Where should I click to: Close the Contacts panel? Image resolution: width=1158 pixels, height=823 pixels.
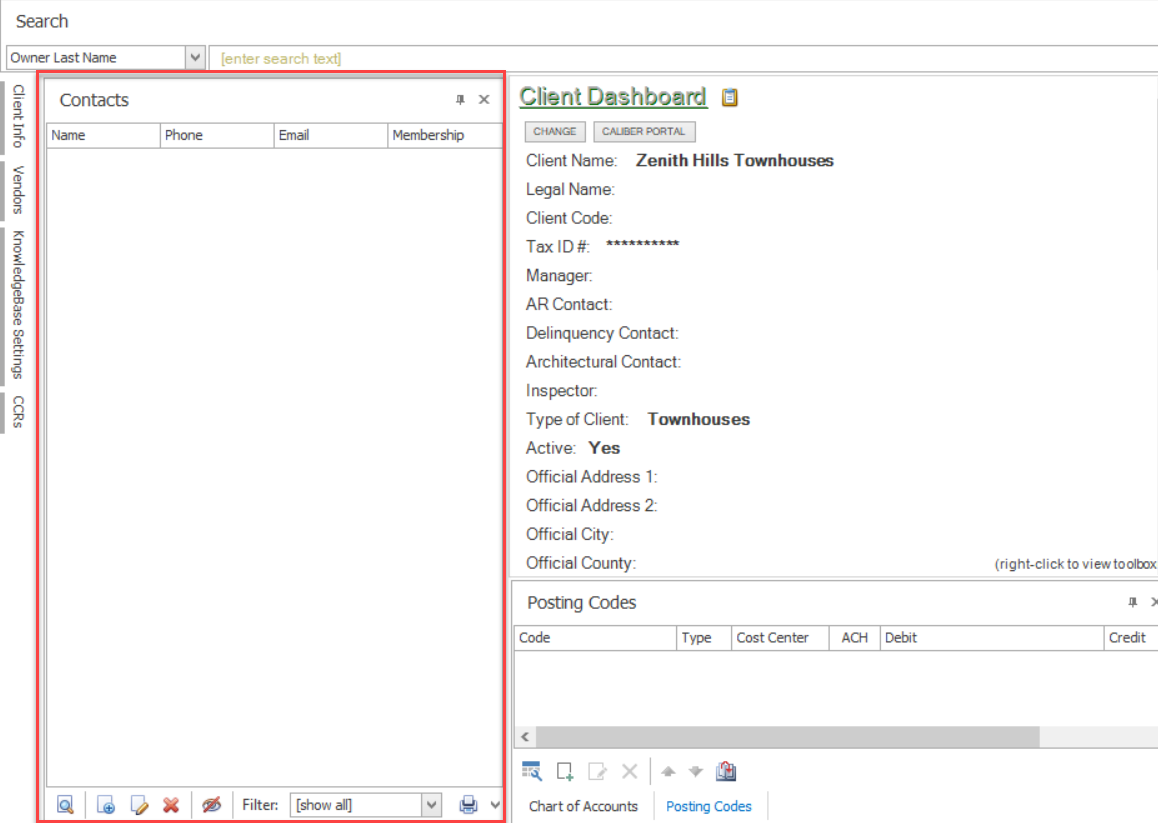pyautogui.click(x=484, y=99)
